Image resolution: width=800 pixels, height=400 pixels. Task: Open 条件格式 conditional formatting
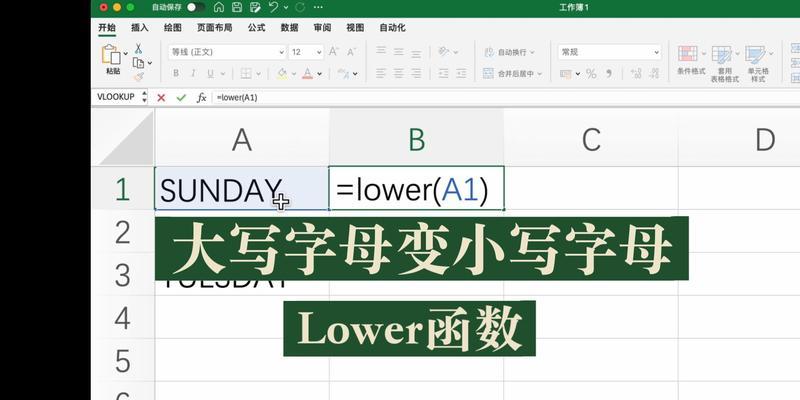tap(691, 60)
